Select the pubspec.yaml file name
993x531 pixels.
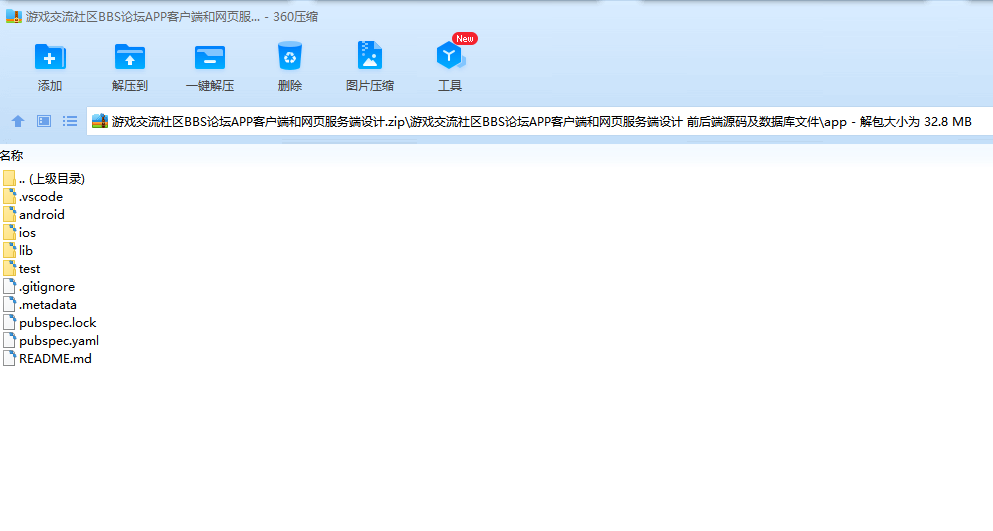(59, 341)
